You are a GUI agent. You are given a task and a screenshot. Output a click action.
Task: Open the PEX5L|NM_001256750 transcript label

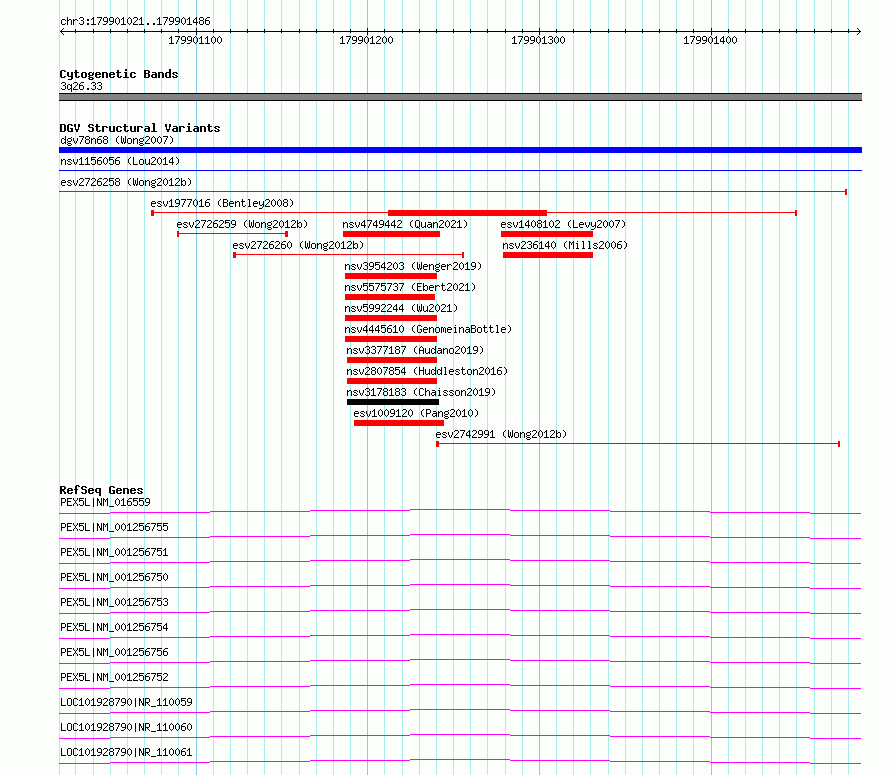(x=114, y=577)
